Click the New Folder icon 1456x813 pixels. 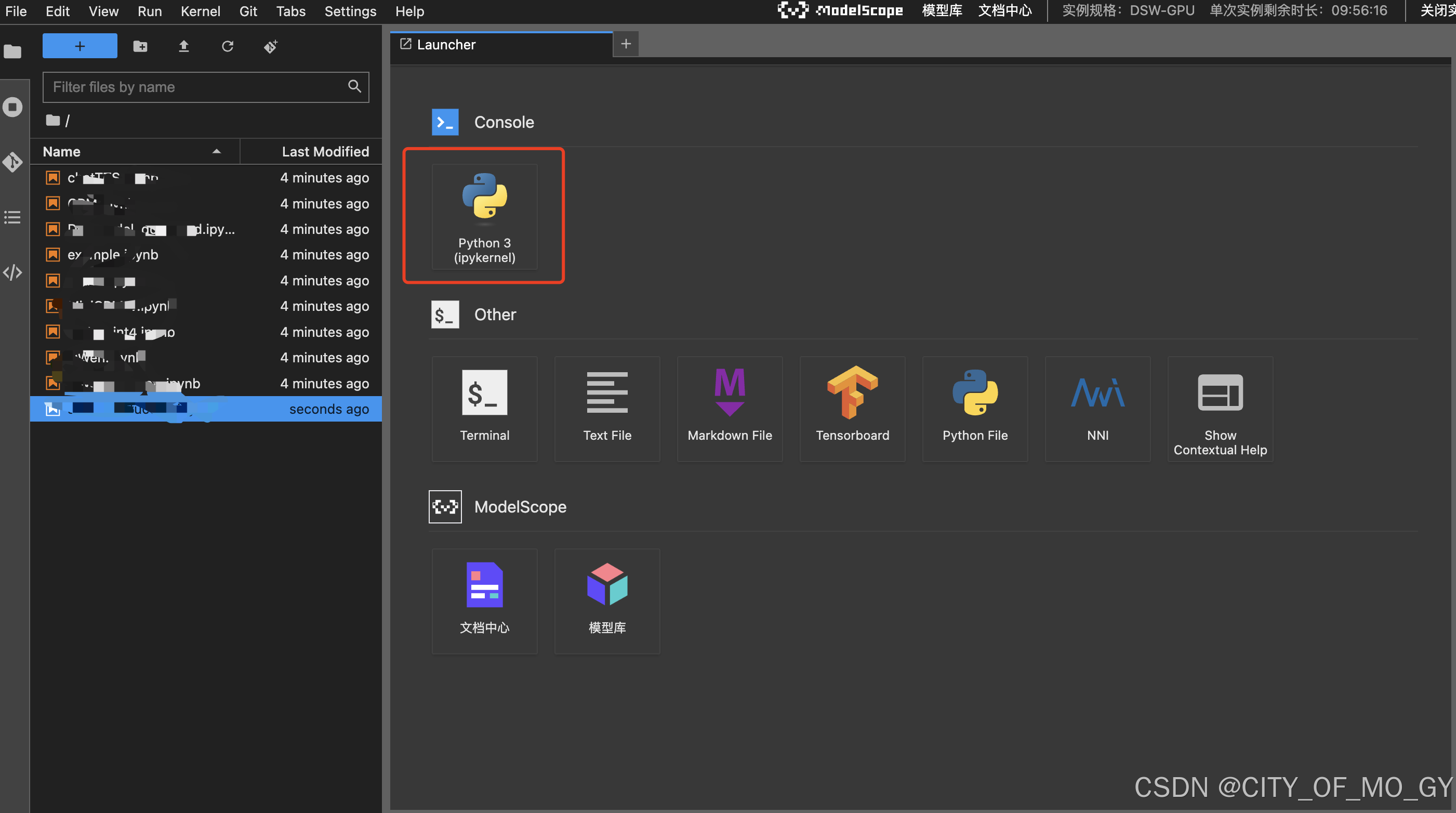point(140,46)
